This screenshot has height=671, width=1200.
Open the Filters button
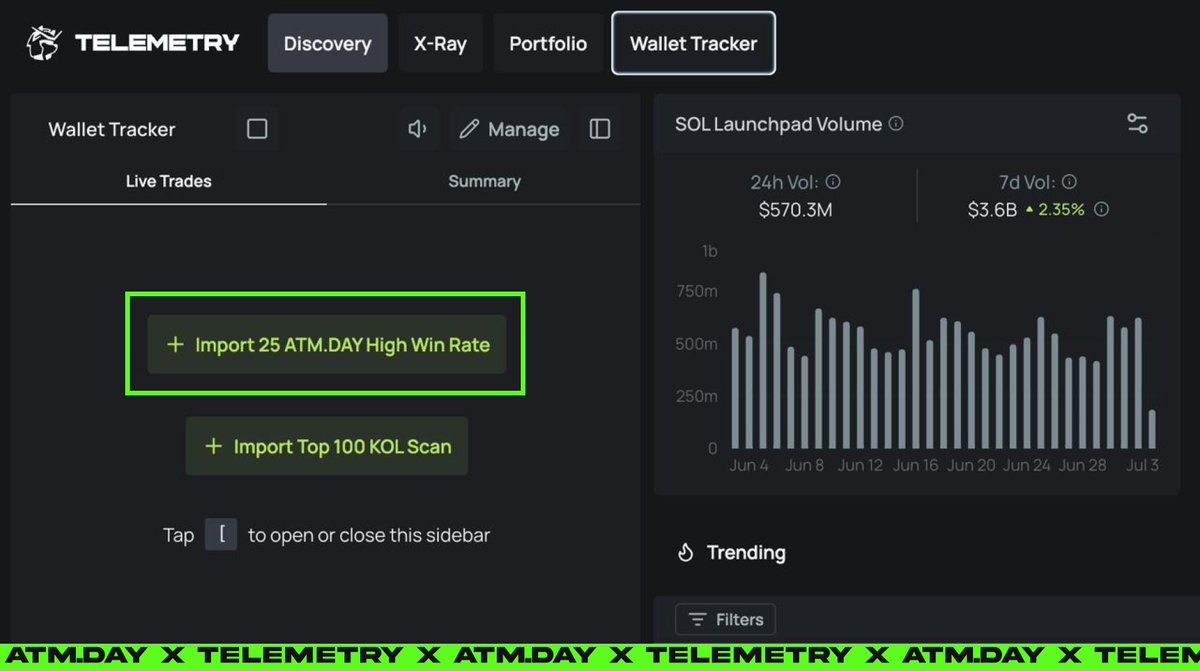725,620
